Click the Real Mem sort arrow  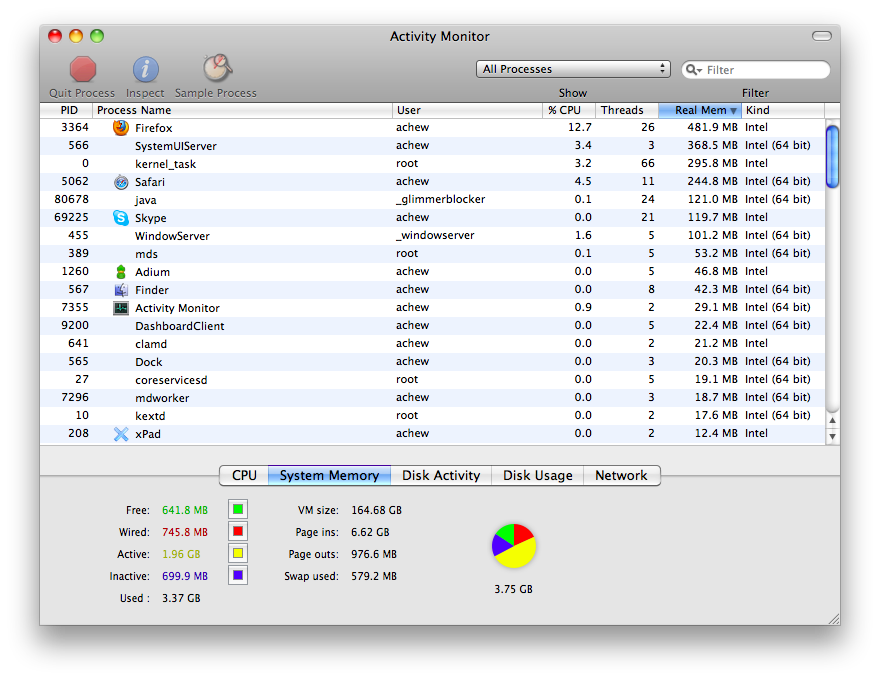734,111
